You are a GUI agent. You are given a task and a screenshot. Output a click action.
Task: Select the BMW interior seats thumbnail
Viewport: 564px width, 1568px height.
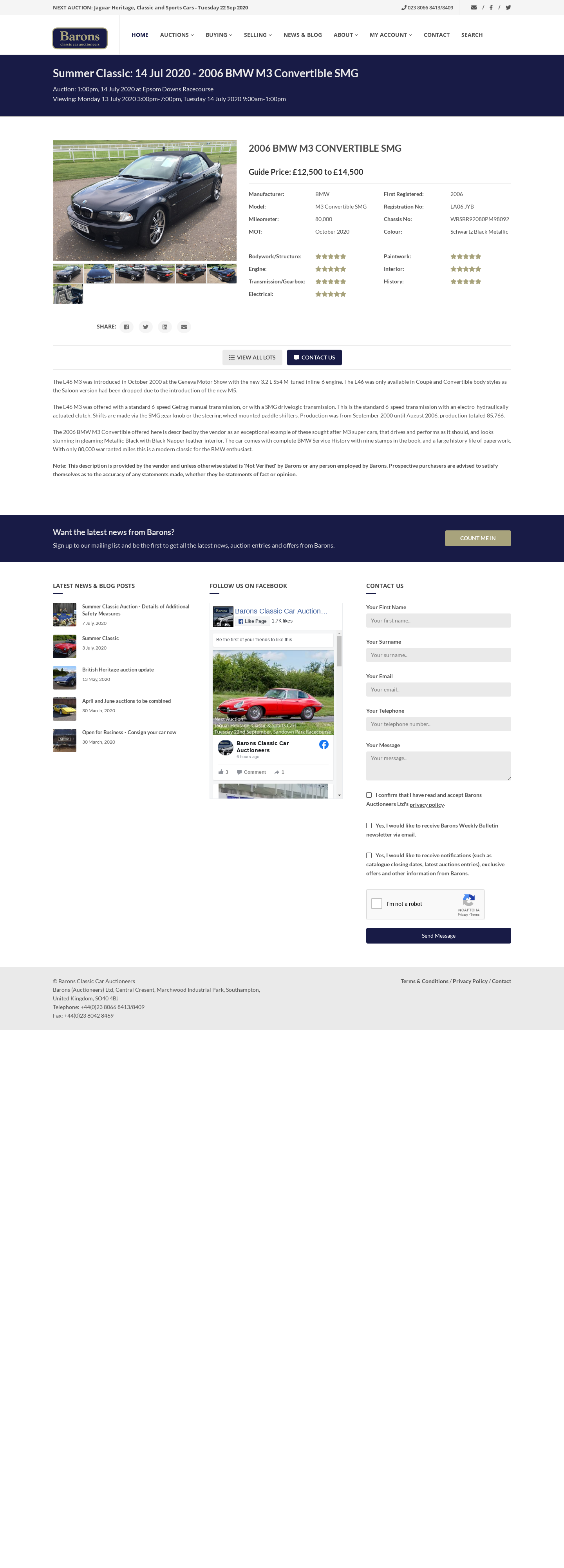pyautogui.click(x=68, y=293)
